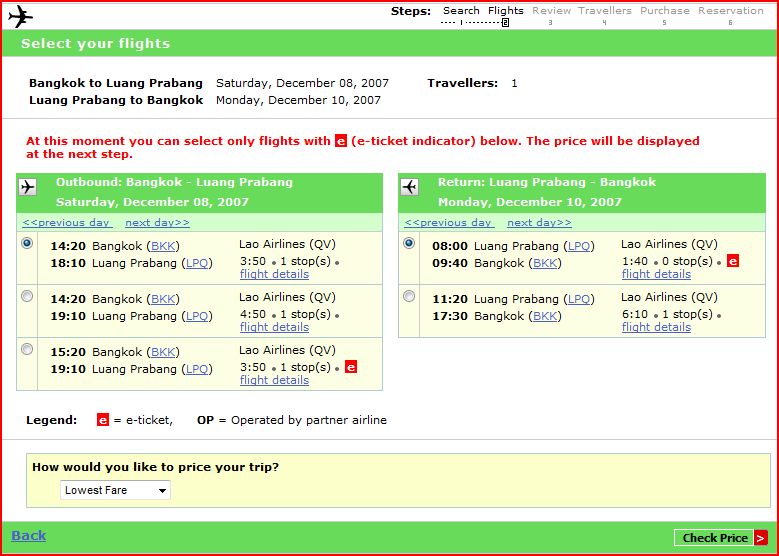Go to the Flights step
779x556 pixels.
[x=505, y=11]
